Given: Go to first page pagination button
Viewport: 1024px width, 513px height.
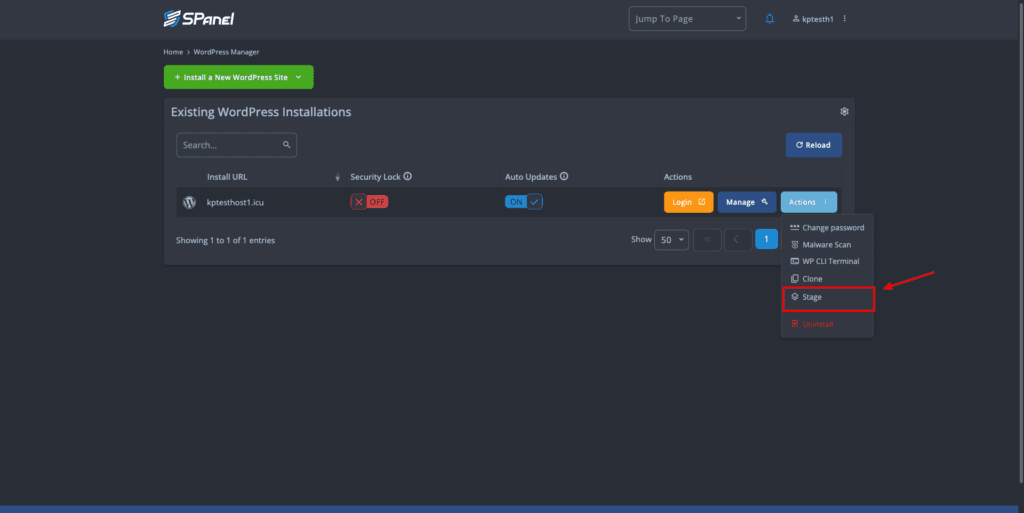Looking at the screenshot, I should pos(707,240).
